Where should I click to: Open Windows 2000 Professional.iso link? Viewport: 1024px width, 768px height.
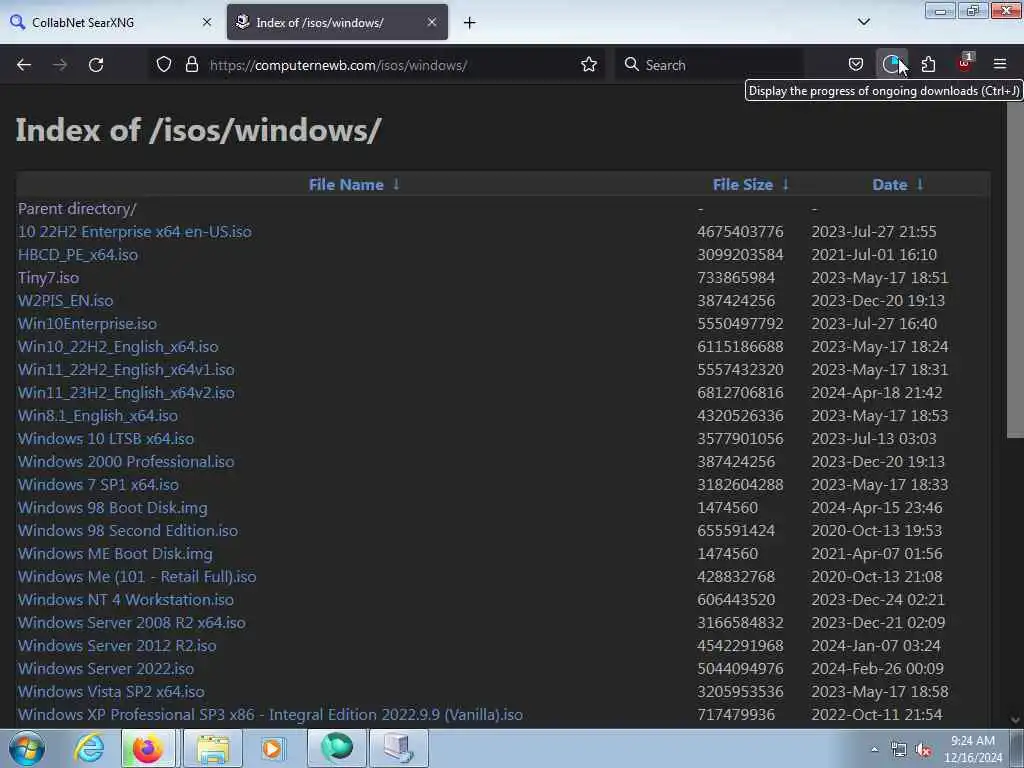(126, 462)
